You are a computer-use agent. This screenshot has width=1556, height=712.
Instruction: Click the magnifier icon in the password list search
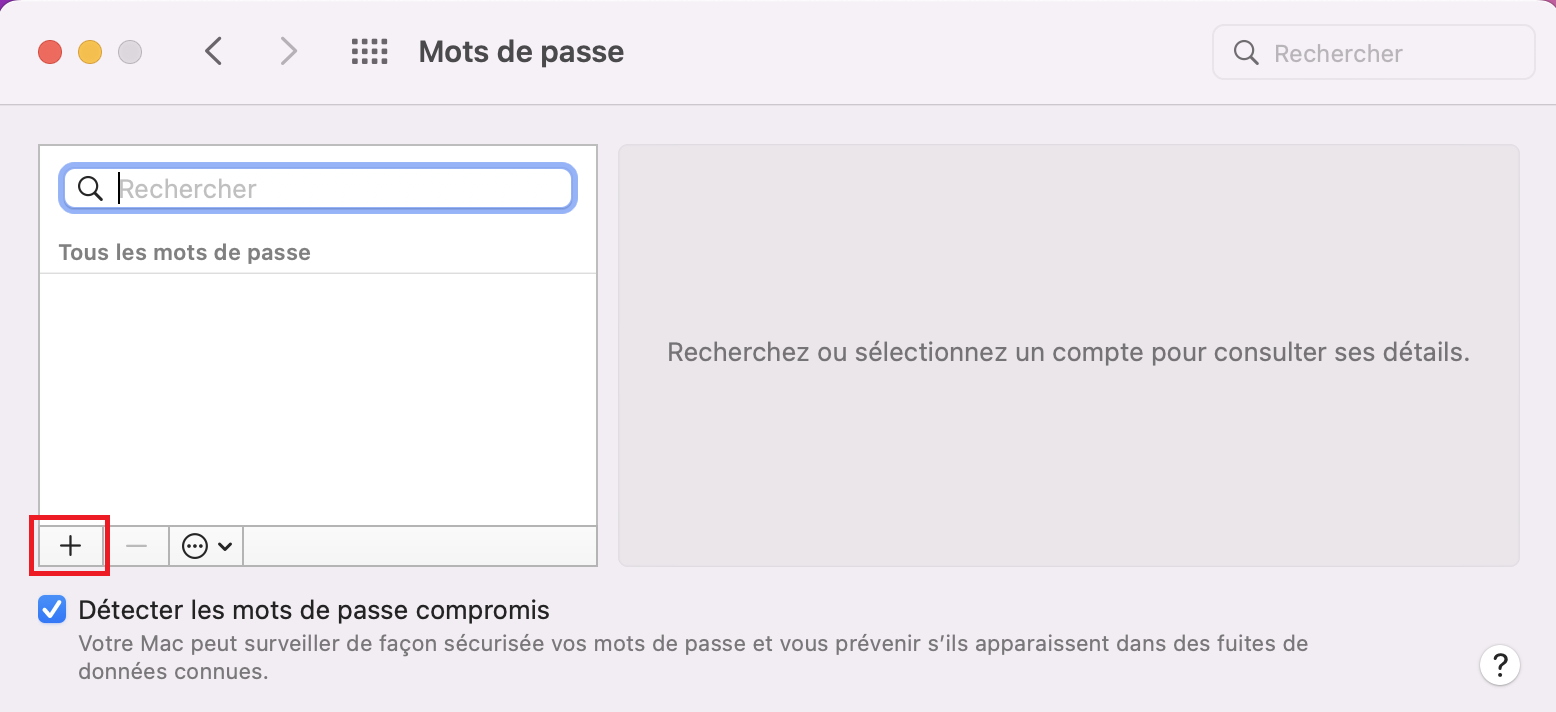point(90,188)
